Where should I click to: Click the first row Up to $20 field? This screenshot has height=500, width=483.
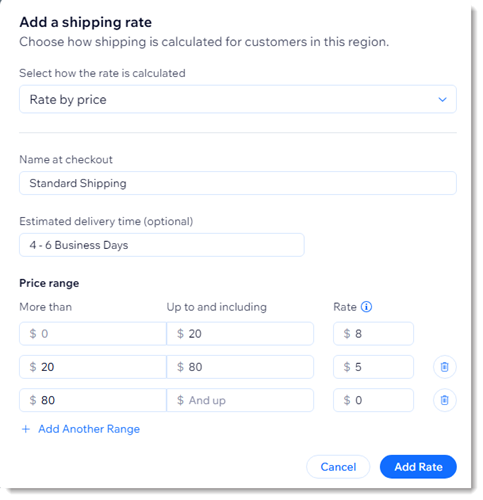[240, 333]
